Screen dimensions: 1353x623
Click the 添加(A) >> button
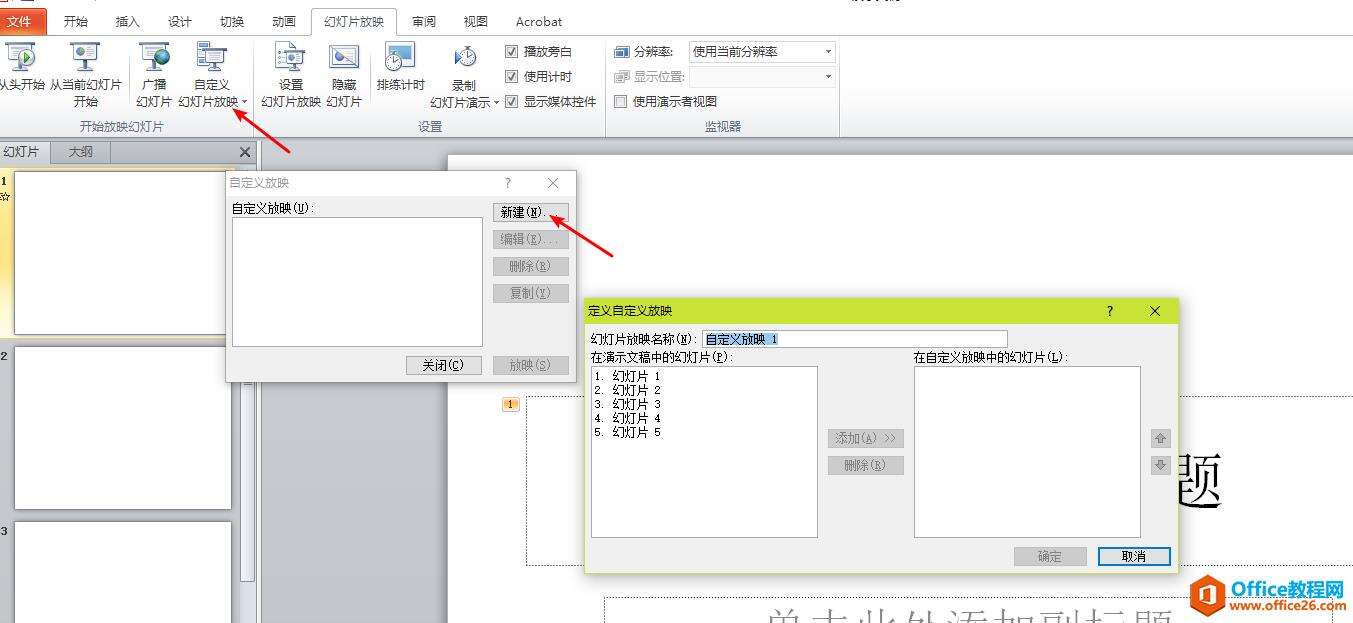[866, 438]
